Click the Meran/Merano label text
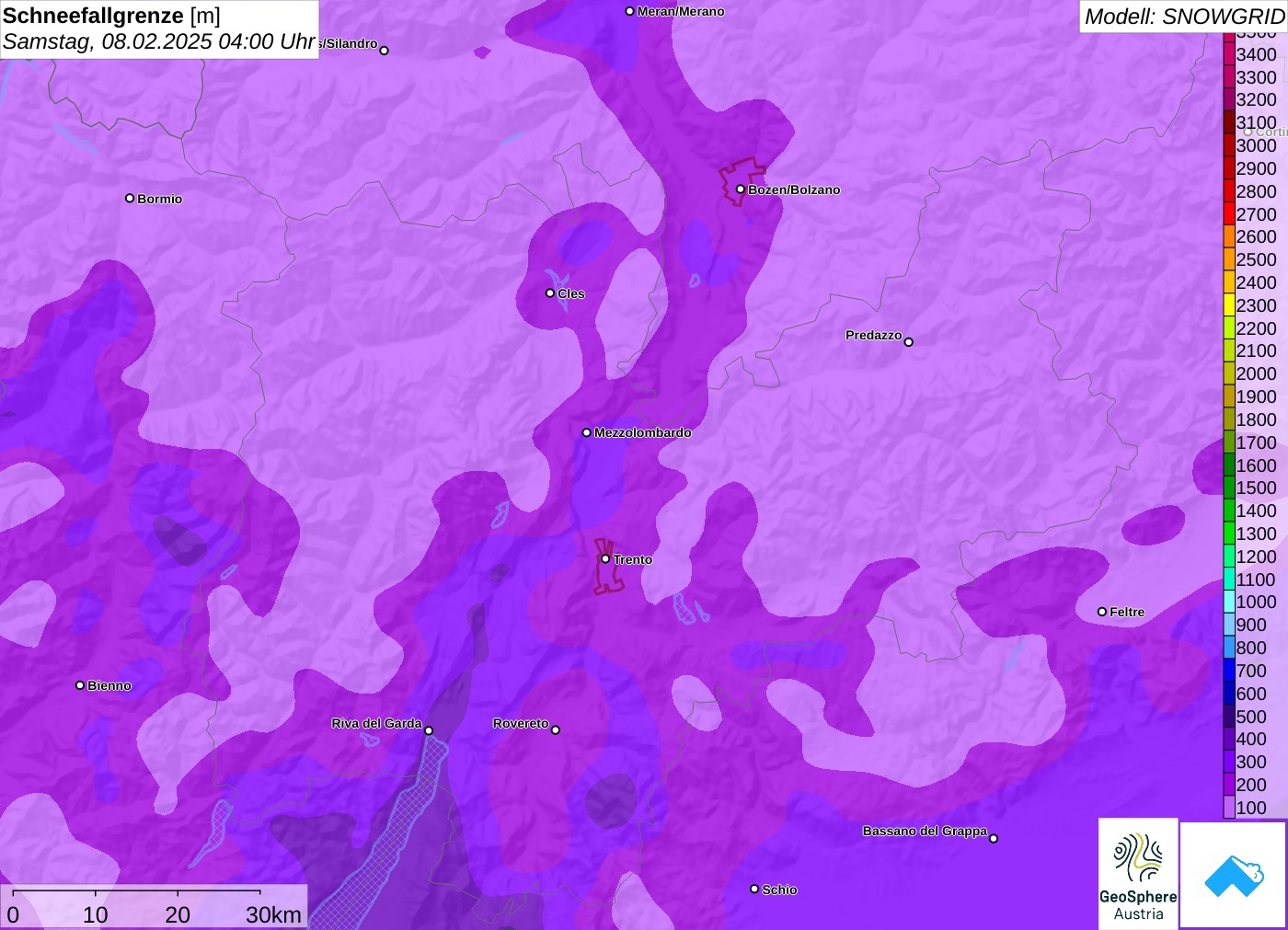Screen dimensions: 1288x930 coord(681,11)
